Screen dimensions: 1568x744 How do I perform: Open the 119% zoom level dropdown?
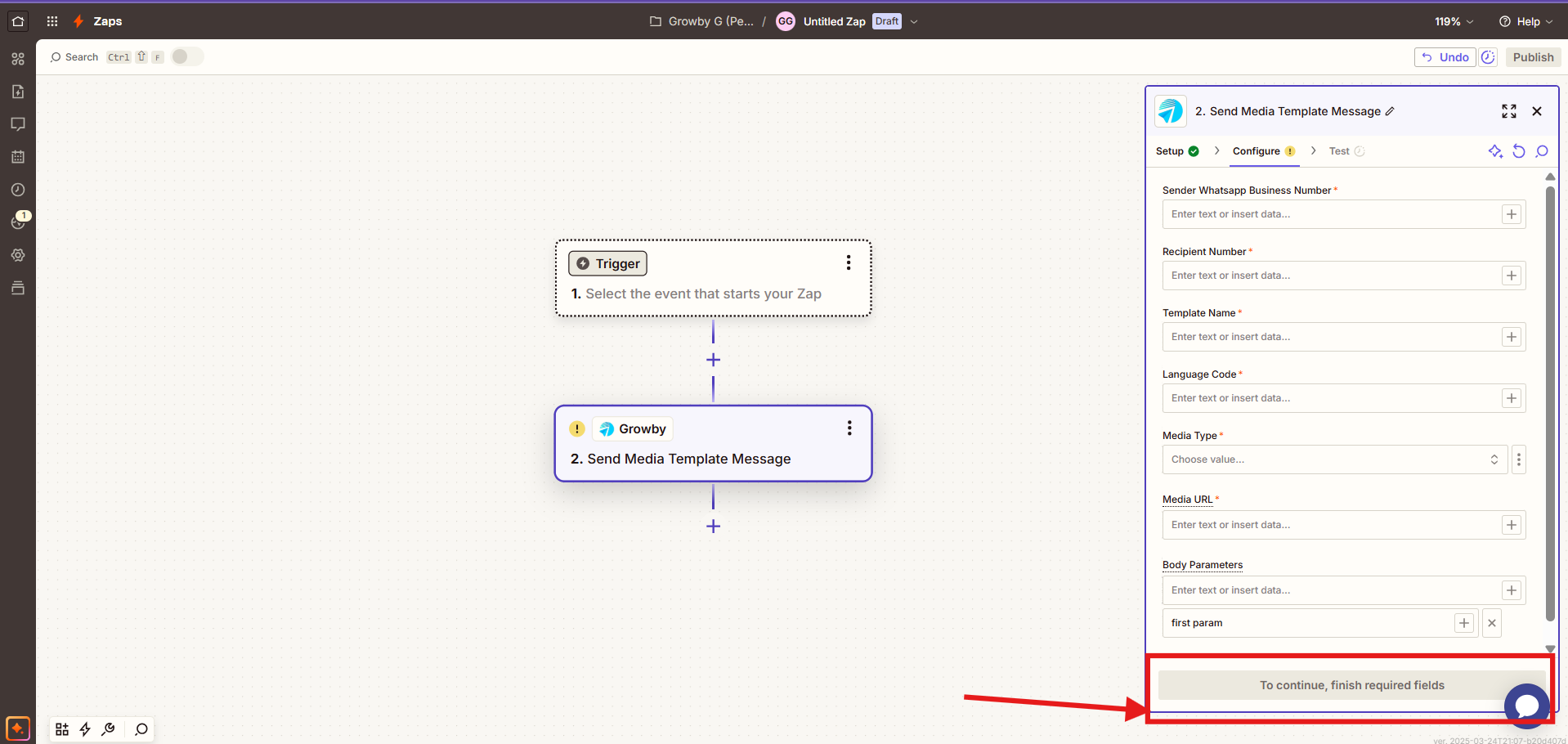point(1454,22)
